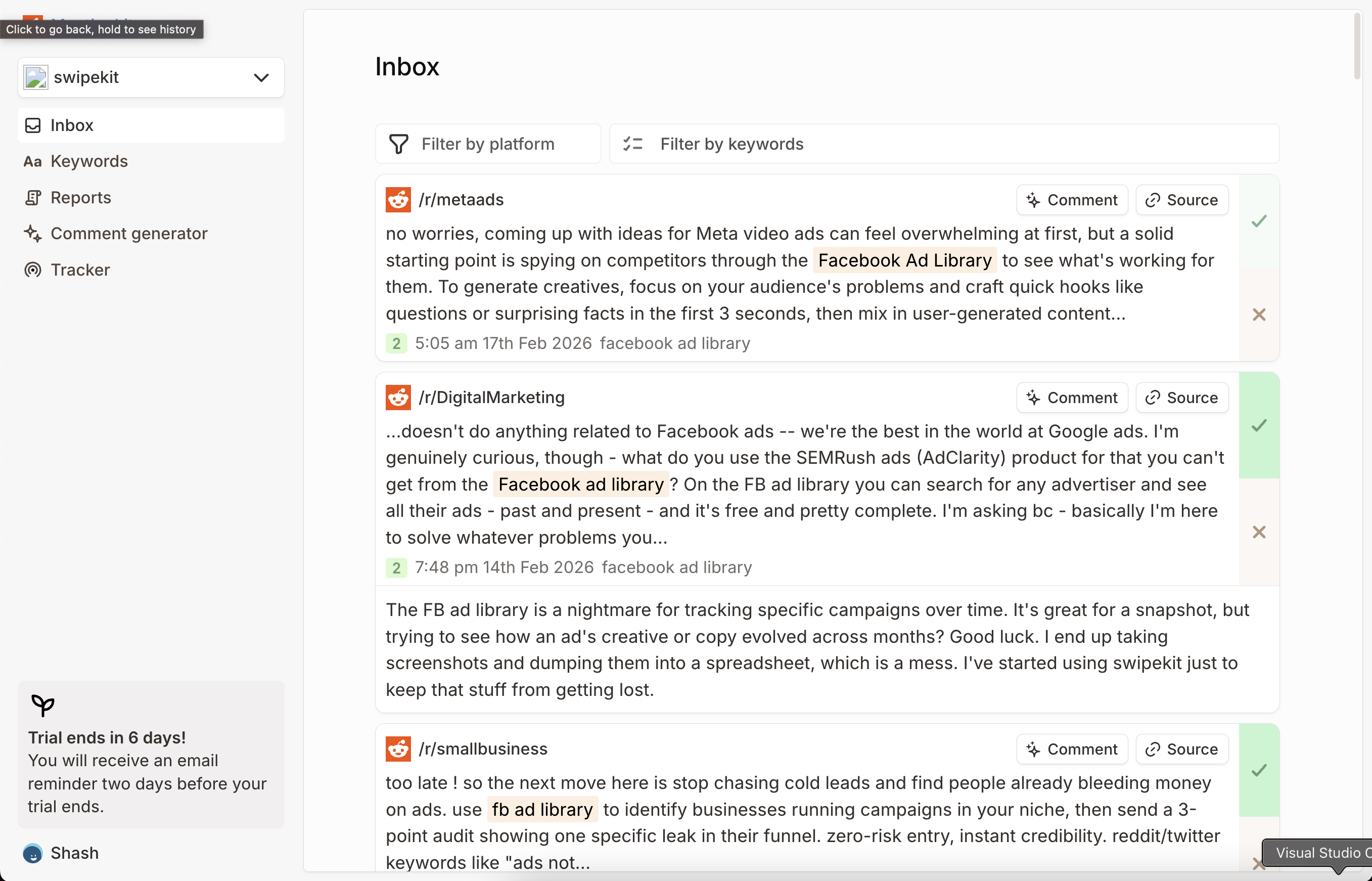Mark the /r/metaads post as done

coord(1259,222)
